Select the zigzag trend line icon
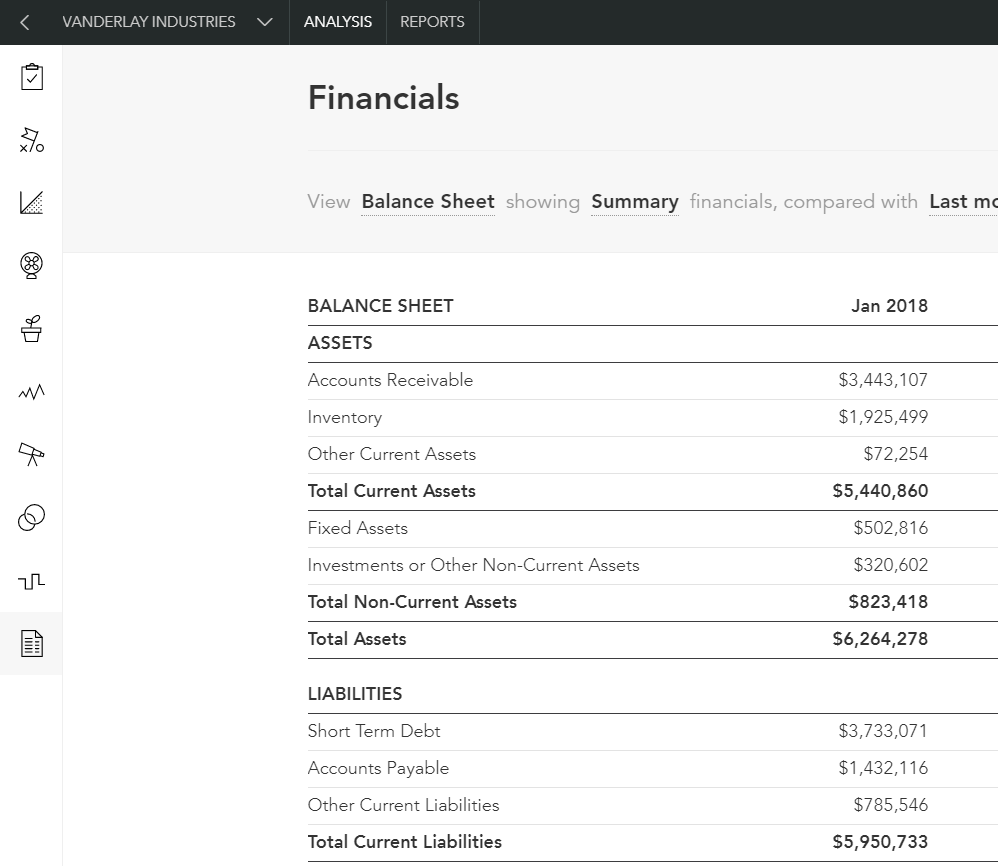998x866 pixels. pos(32,392)
